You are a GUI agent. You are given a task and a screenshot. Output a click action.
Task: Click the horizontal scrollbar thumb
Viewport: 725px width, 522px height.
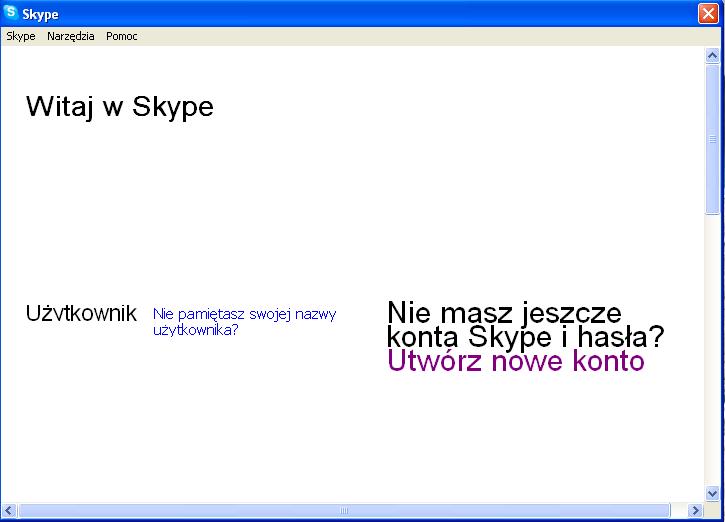(x=344, y=510)
